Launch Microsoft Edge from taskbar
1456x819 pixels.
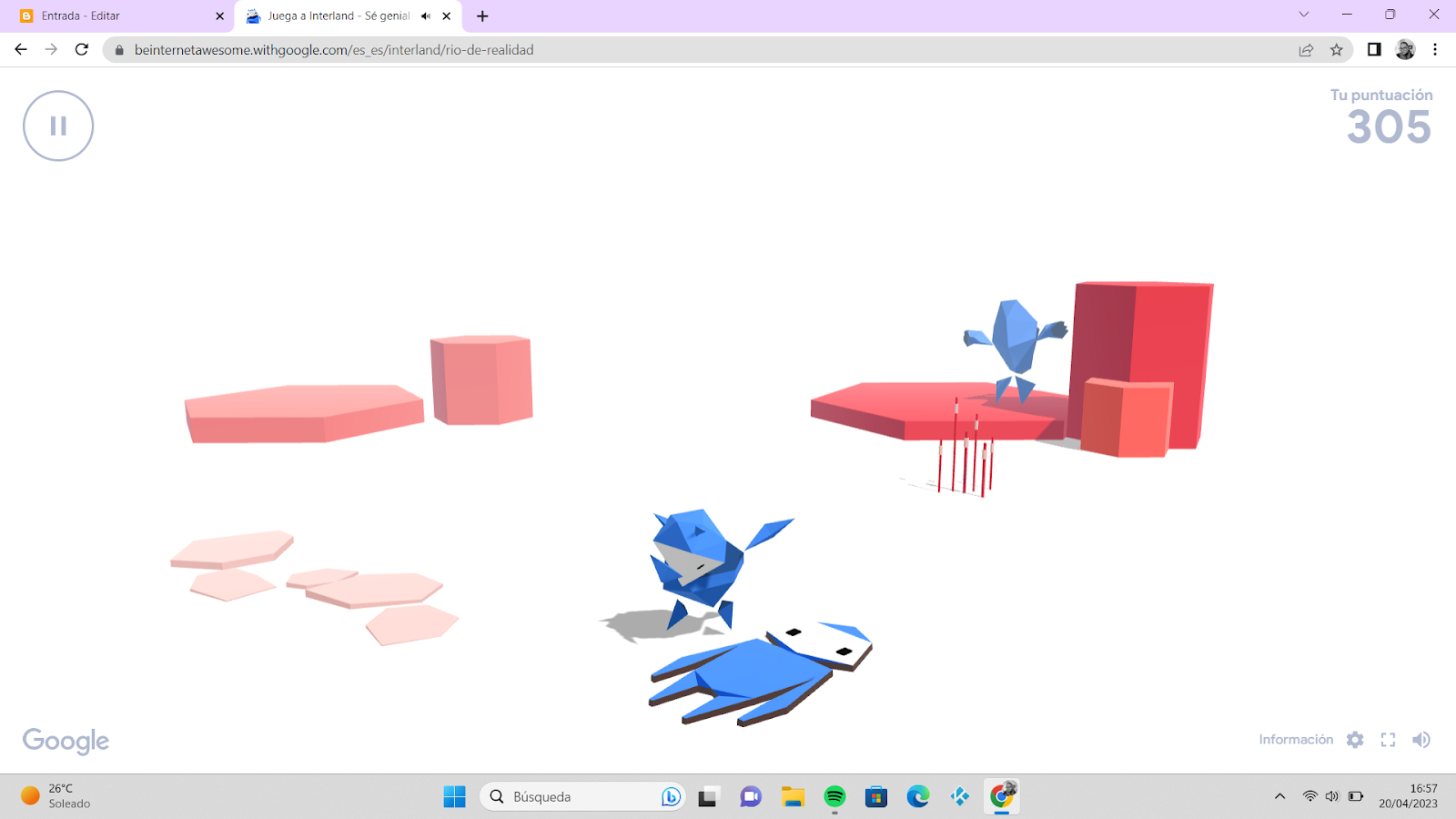pos(918,796)
